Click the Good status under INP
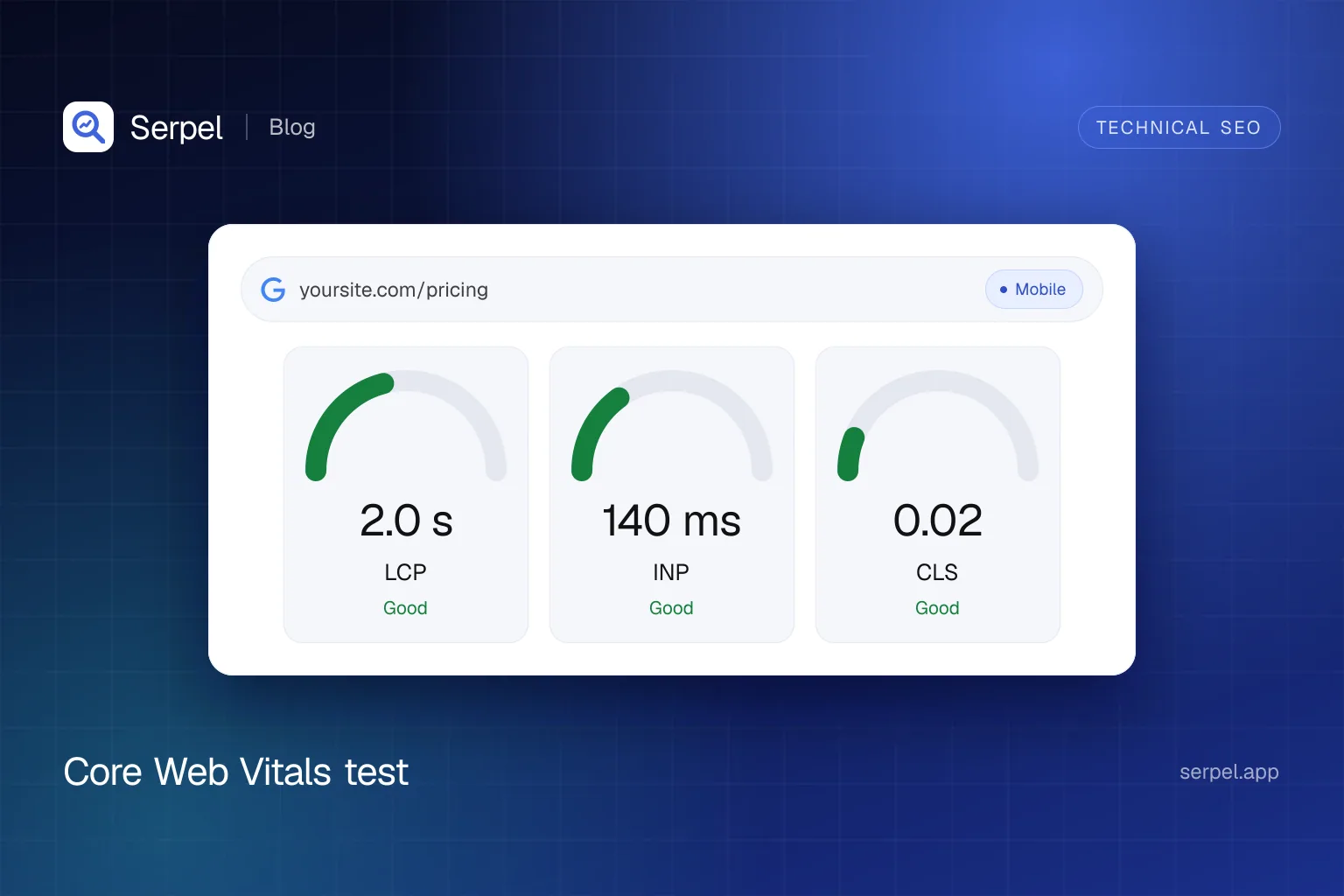The width and height of the screenshot is (1344, 896). pos(671,608)
